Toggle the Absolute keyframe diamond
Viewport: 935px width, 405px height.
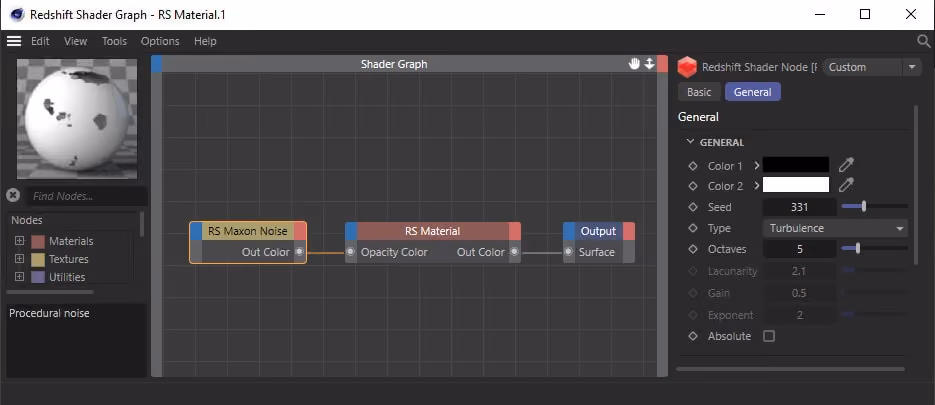(x=693, y=336)
